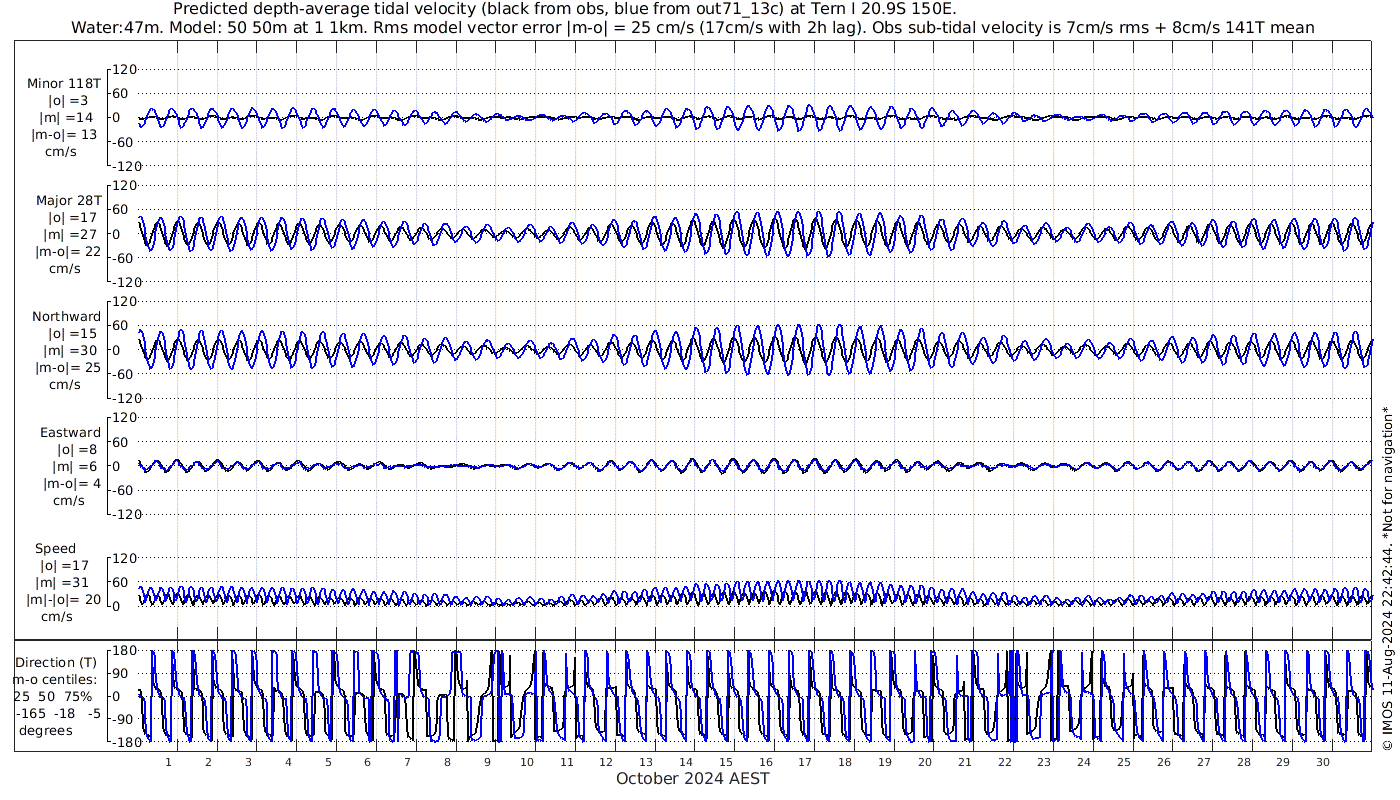
Task: Click the 120 tick of Speed panel
Action: pos(124,557)
